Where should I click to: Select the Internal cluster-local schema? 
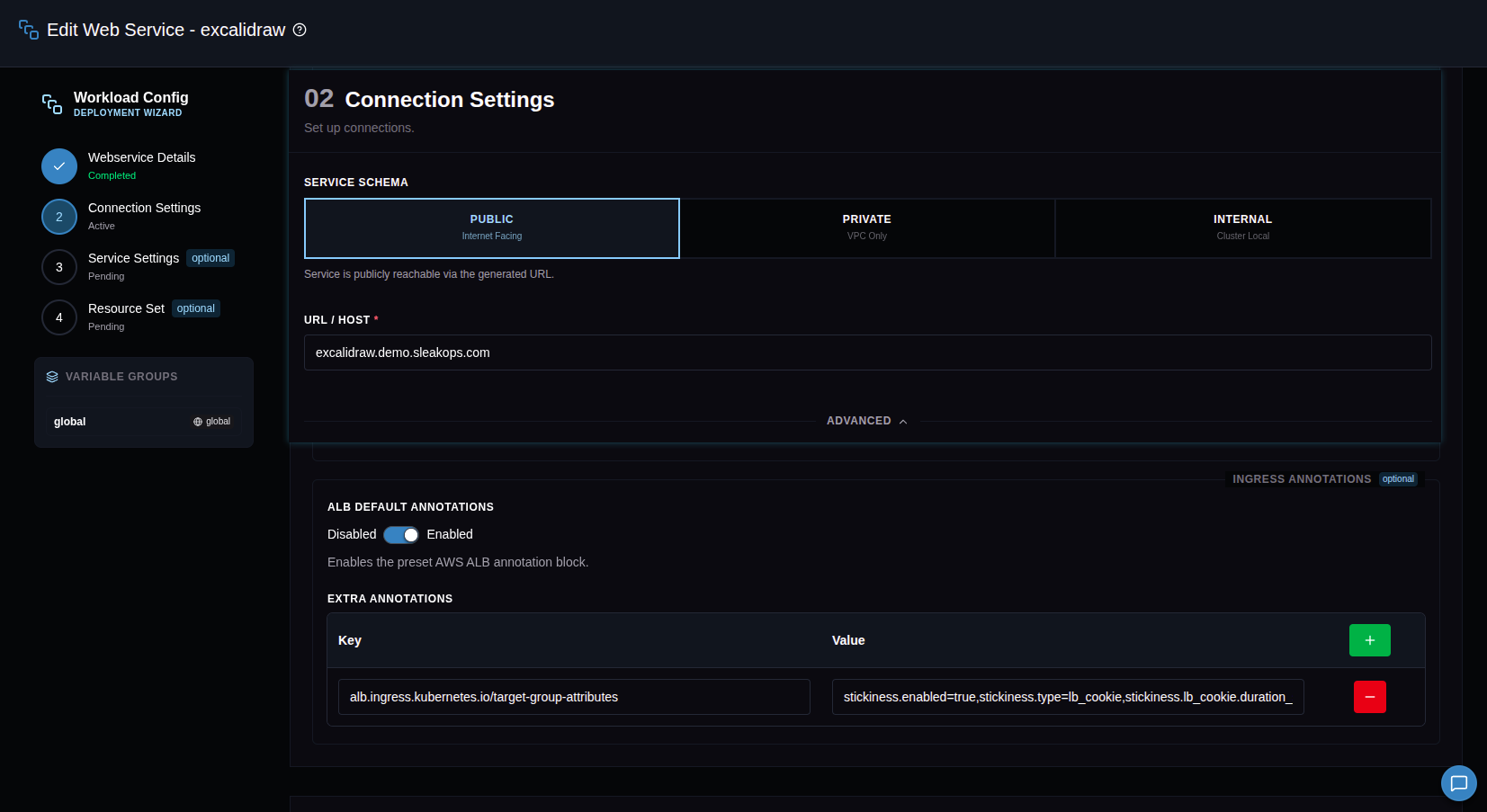[1242, 228]
